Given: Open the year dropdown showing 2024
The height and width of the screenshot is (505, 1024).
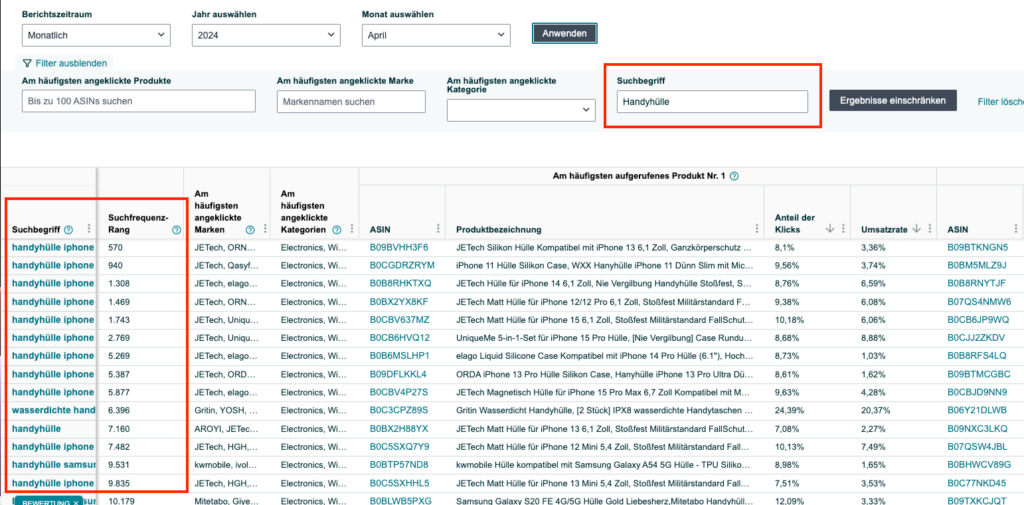Looking at the screenshot, I should point(266,35).
